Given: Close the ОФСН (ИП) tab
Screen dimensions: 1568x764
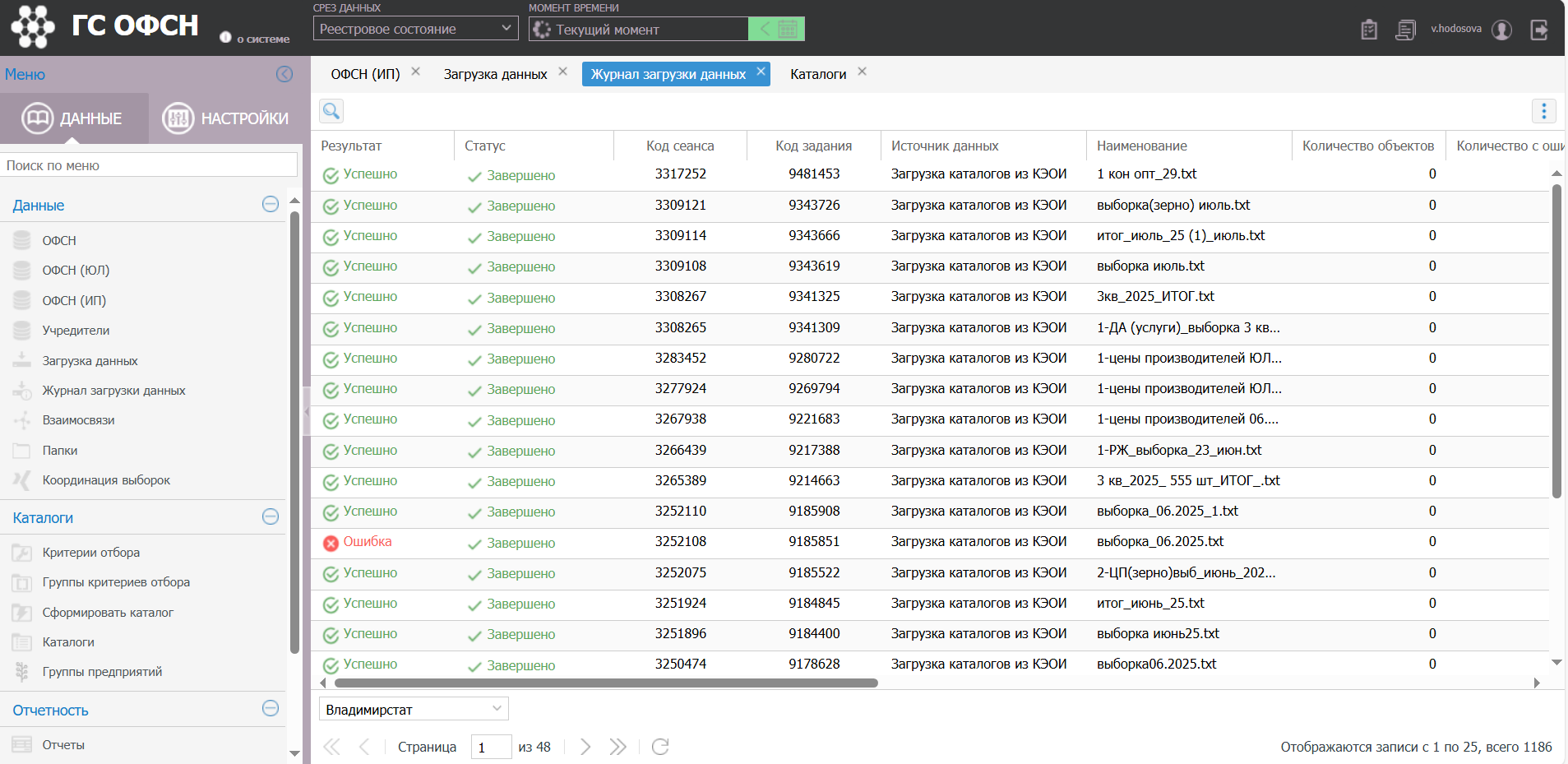Looking at the screenshot, I should tap(416, 72).
